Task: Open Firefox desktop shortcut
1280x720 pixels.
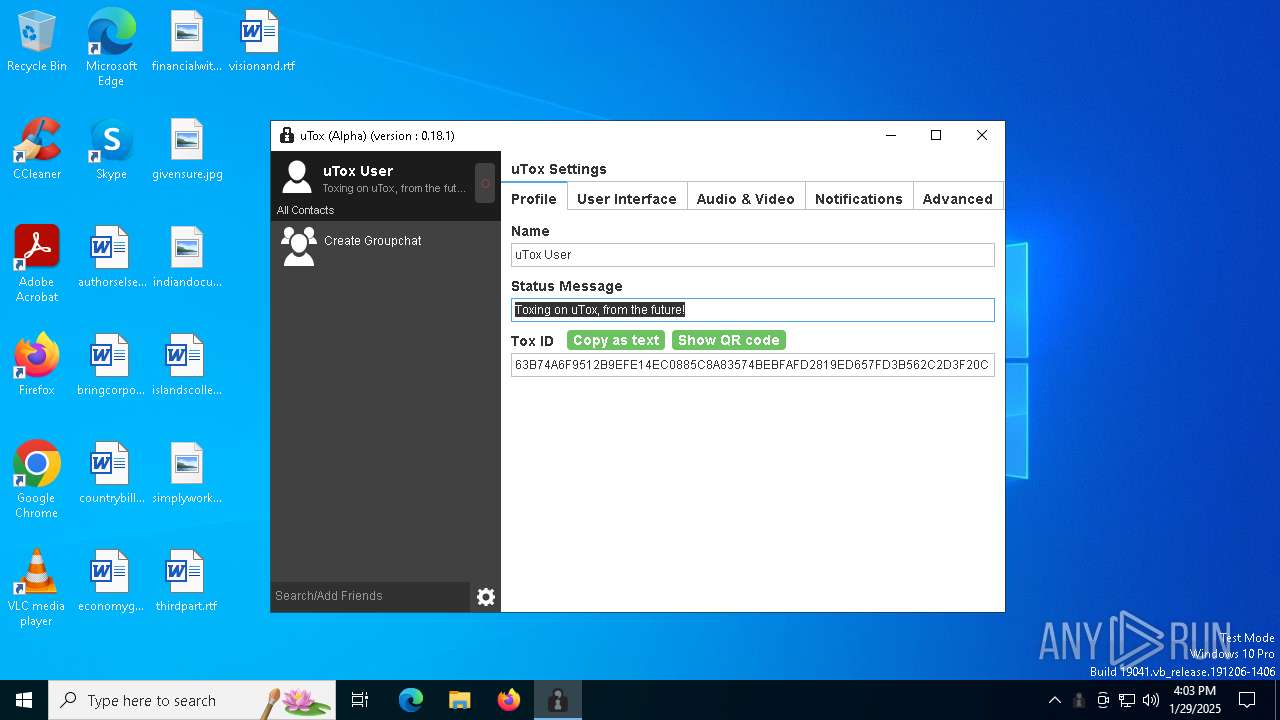Action: pyautogui.click(x=37, y=366)
